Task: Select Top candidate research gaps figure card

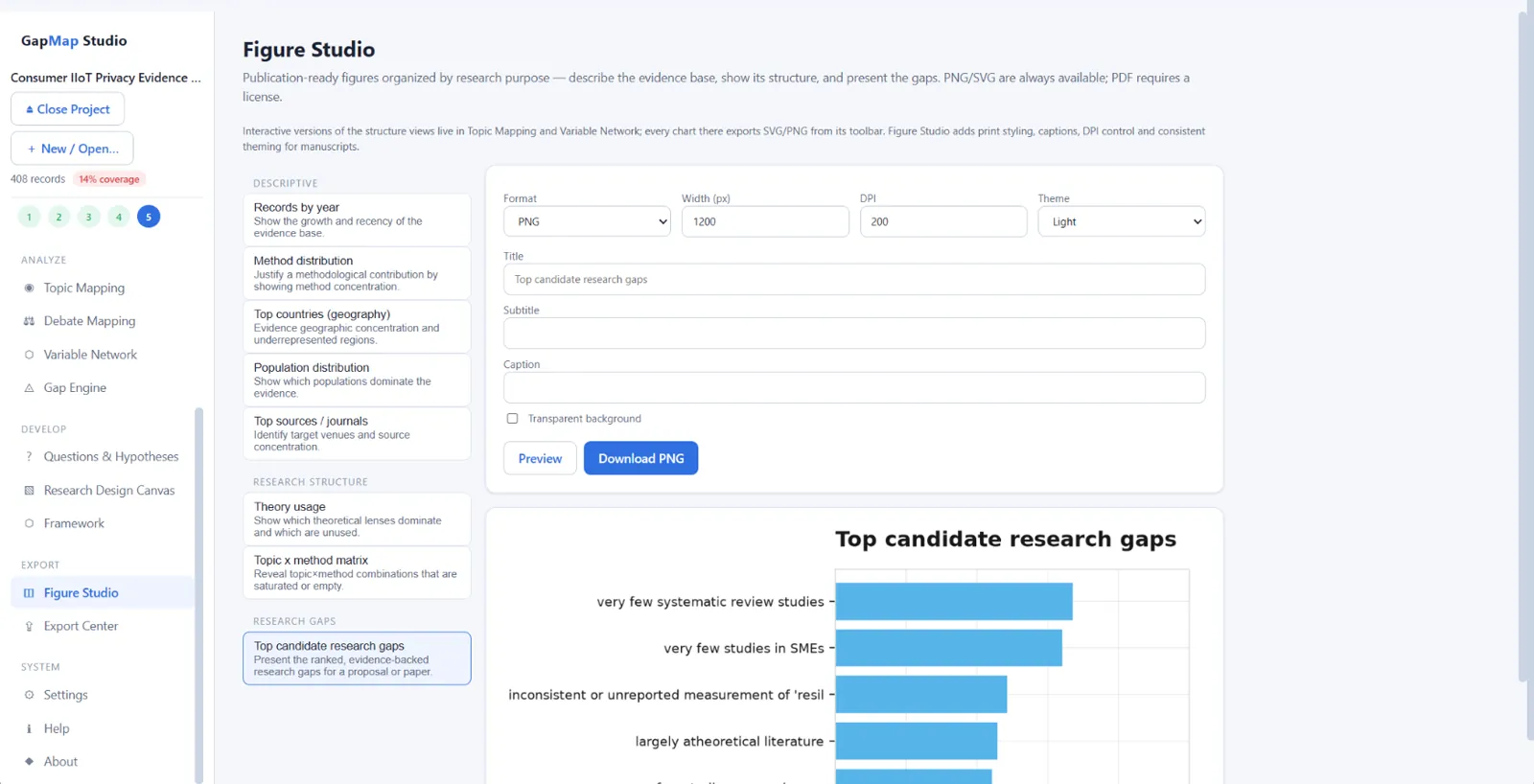Action: pyautogui.click(x=357, y=658)
